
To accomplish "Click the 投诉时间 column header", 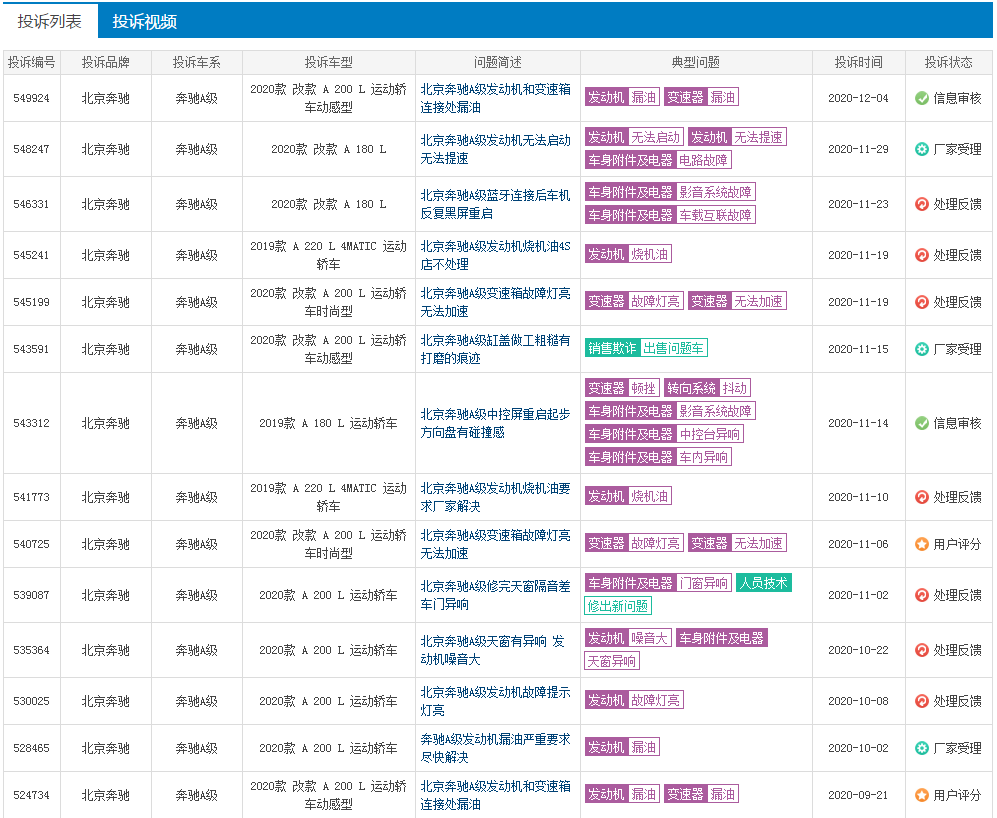I will 858,62.
